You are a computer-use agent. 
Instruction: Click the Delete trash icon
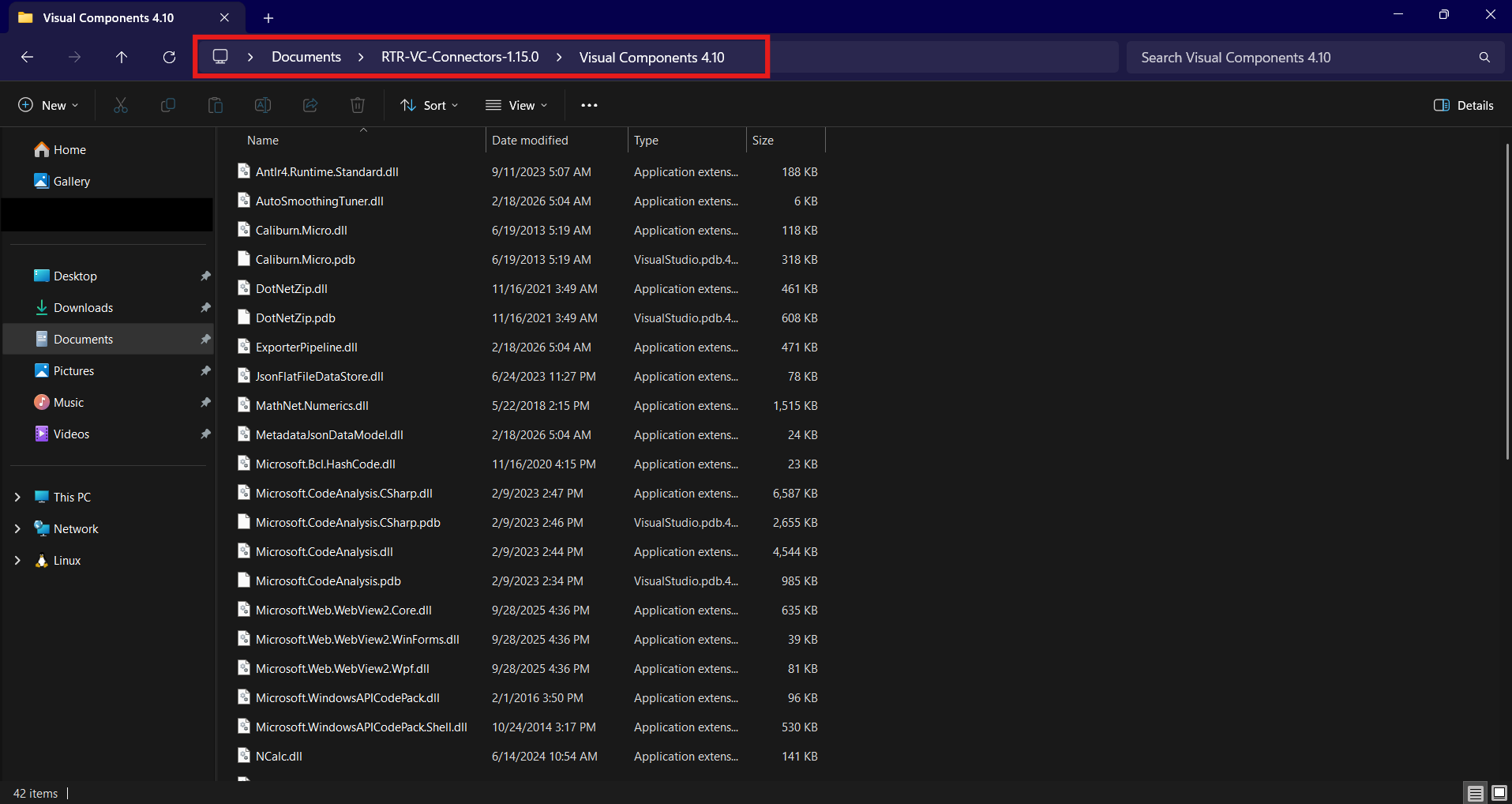[358, 105]
